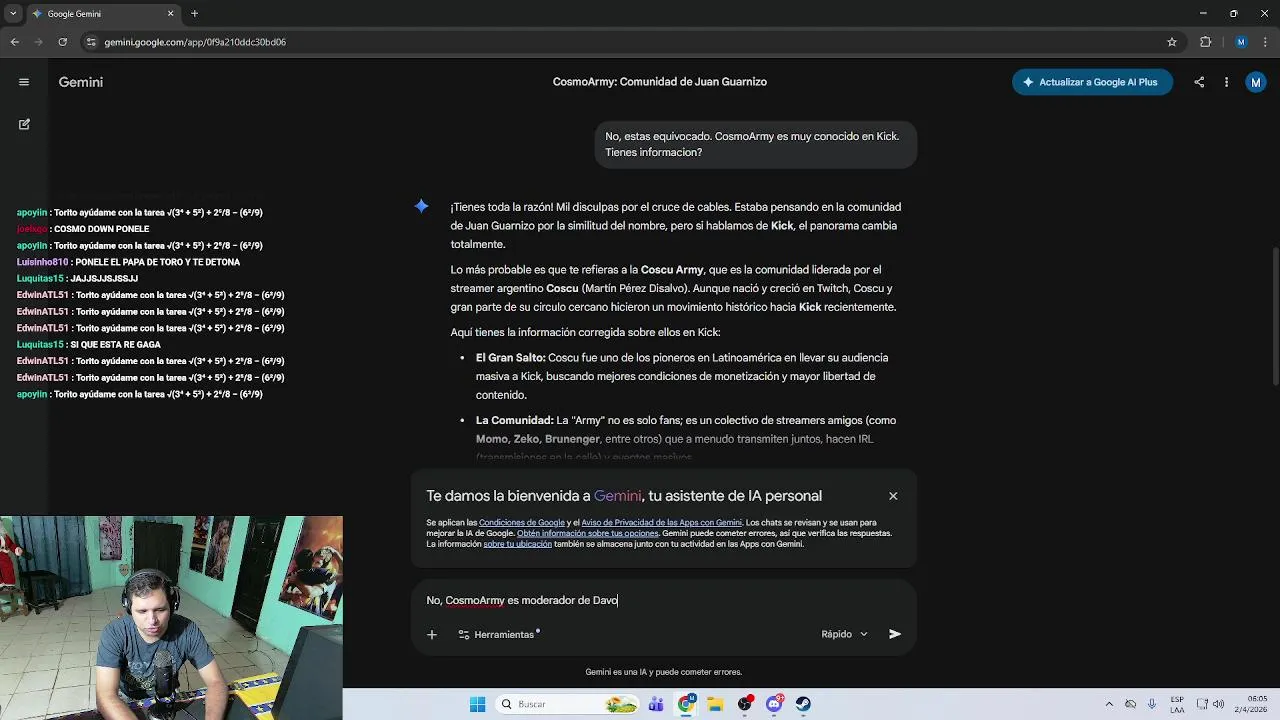The width and height of the screenshot is (1280, 720).
Task: Click chat message SI QUE ESTA RE GAGA
Action: tap(89, 344)
